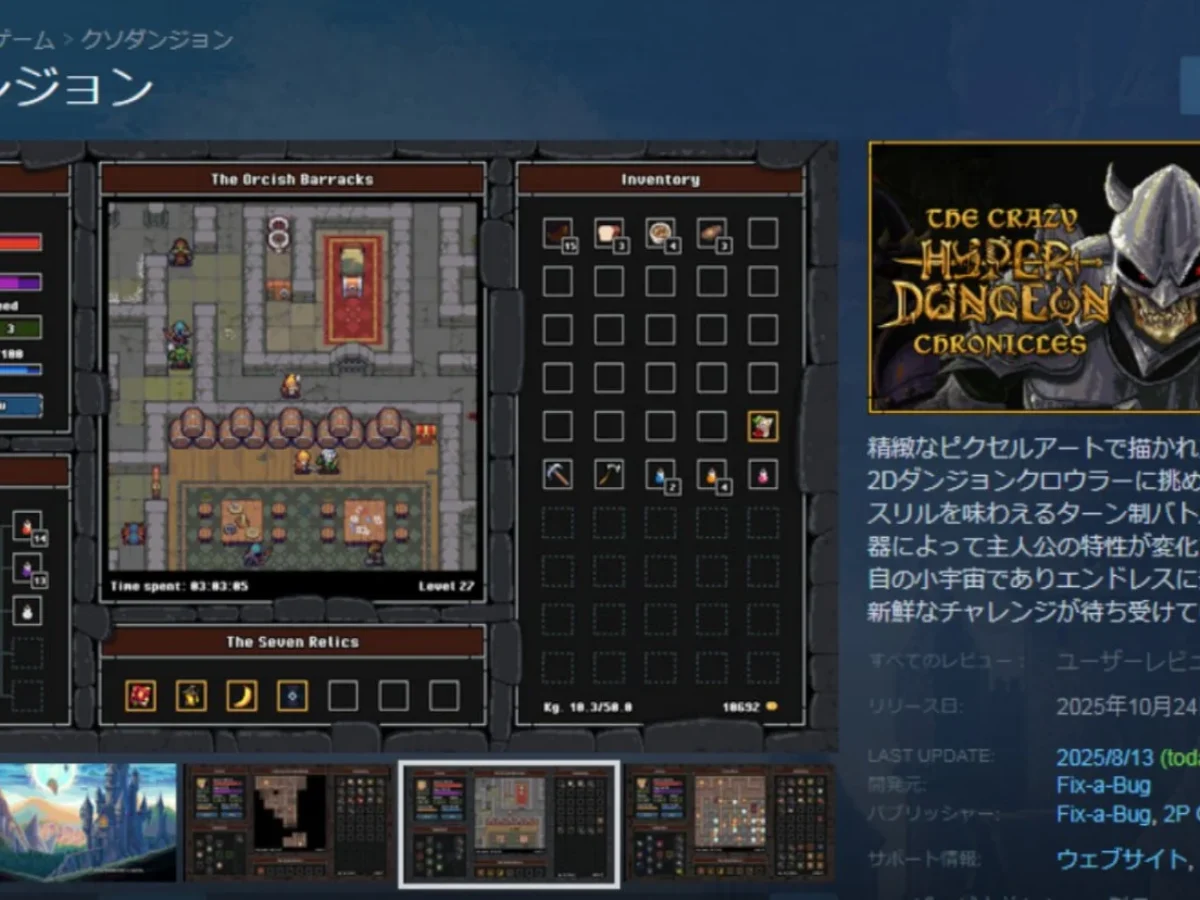
Task: Click the red potion with count 14
Action: click(28, 527)
